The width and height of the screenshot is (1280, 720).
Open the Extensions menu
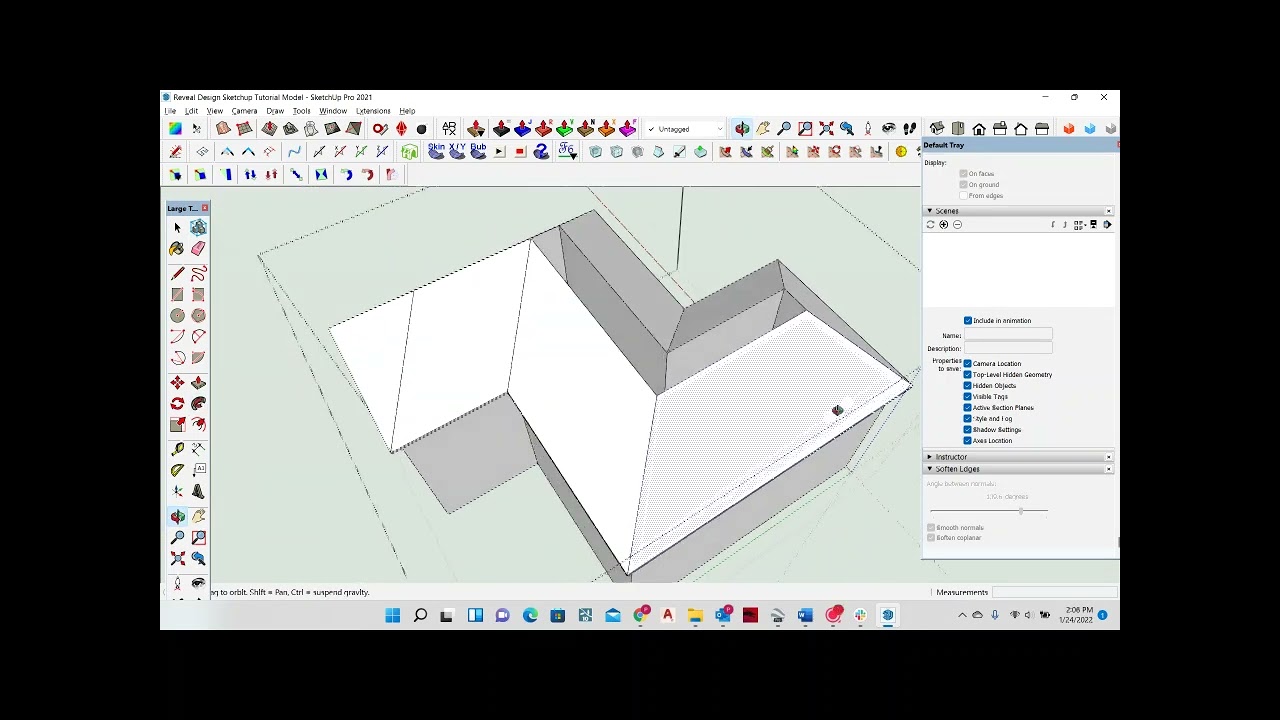coord(373,111)
